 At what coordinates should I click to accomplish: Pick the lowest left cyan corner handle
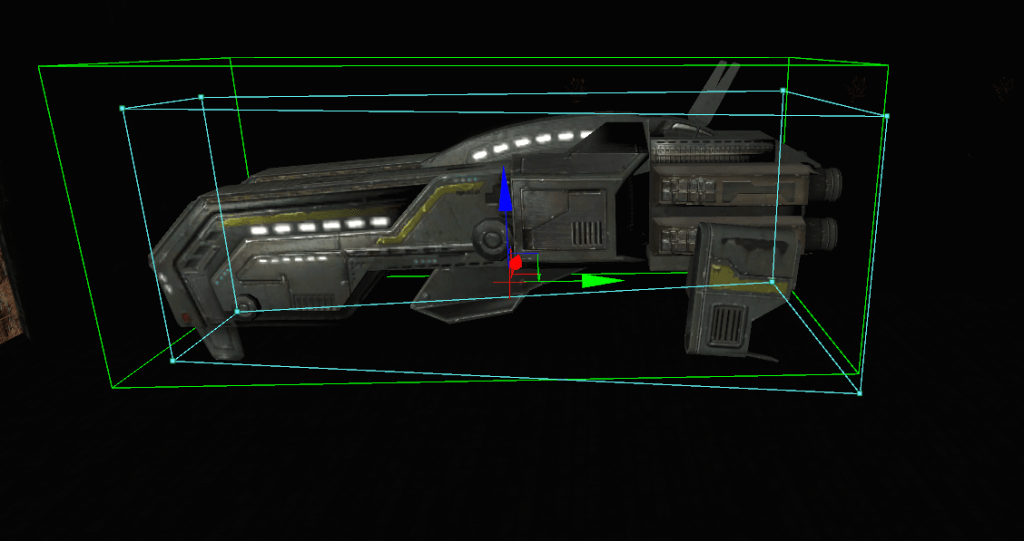[x=172, y=360]
